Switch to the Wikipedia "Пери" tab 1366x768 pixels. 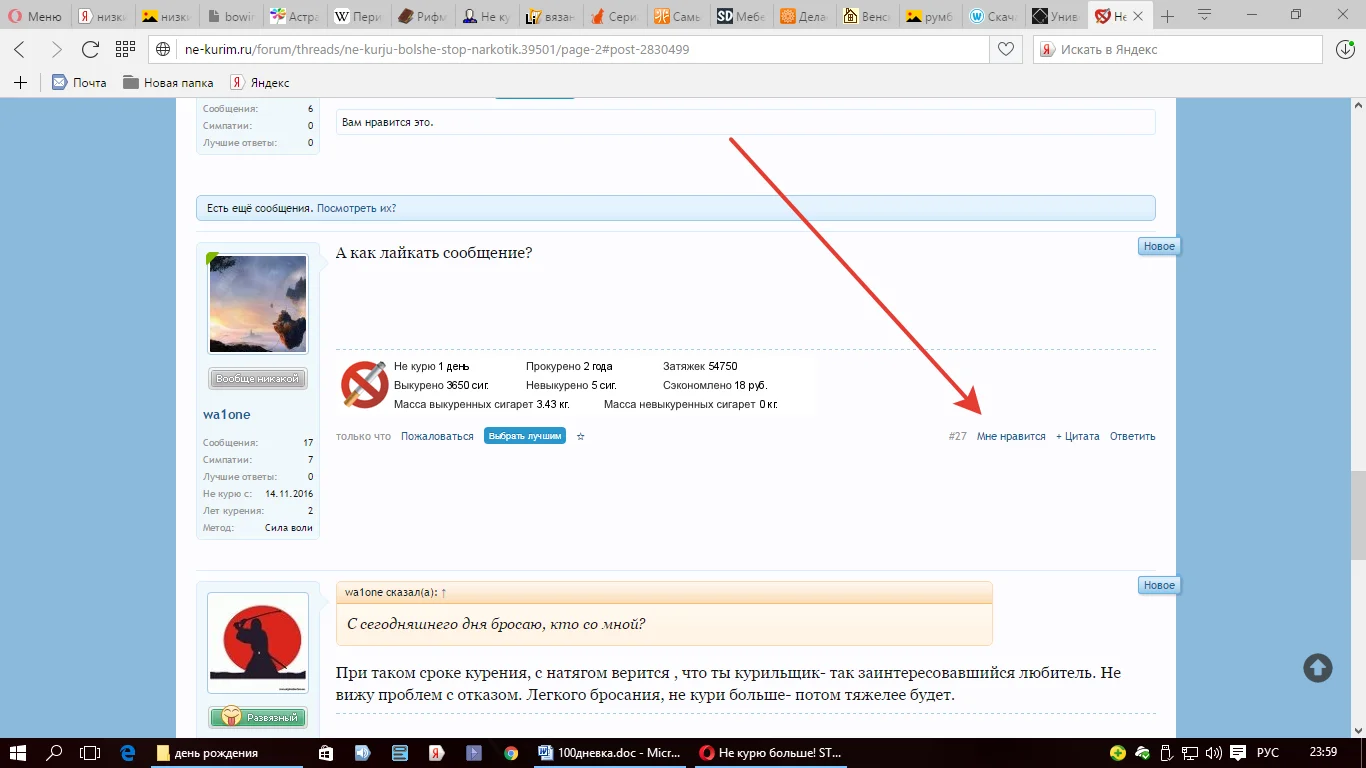[356, 16]
